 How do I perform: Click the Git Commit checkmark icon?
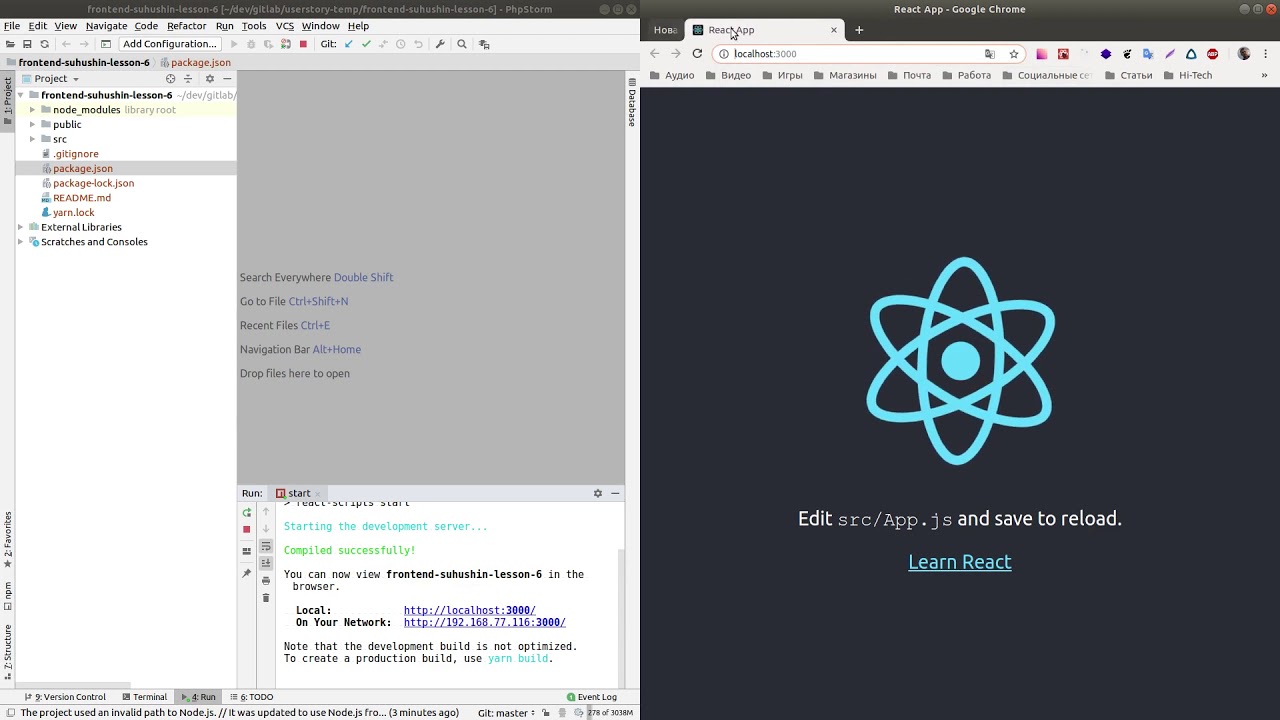click(x=366, y=44)
